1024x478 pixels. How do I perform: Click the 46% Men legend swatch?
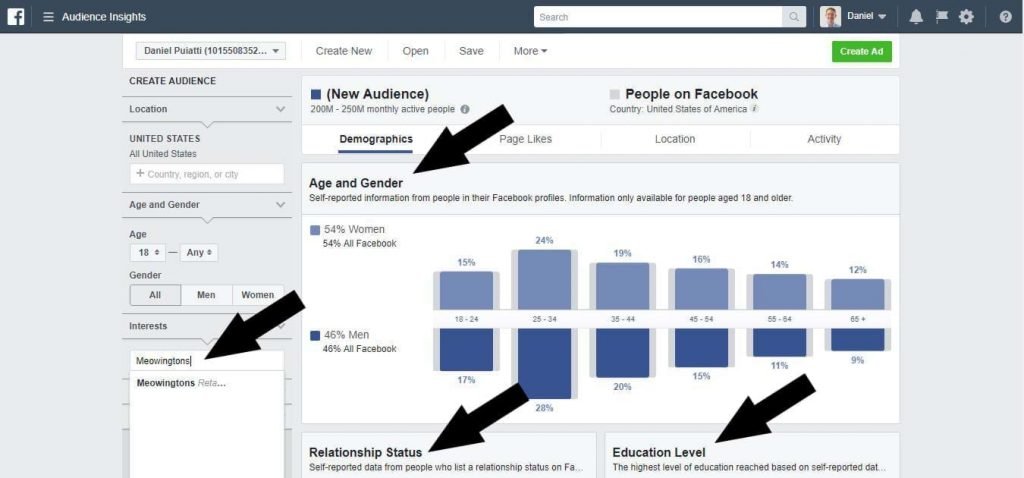pyautogui.click(x=315, y=335)
